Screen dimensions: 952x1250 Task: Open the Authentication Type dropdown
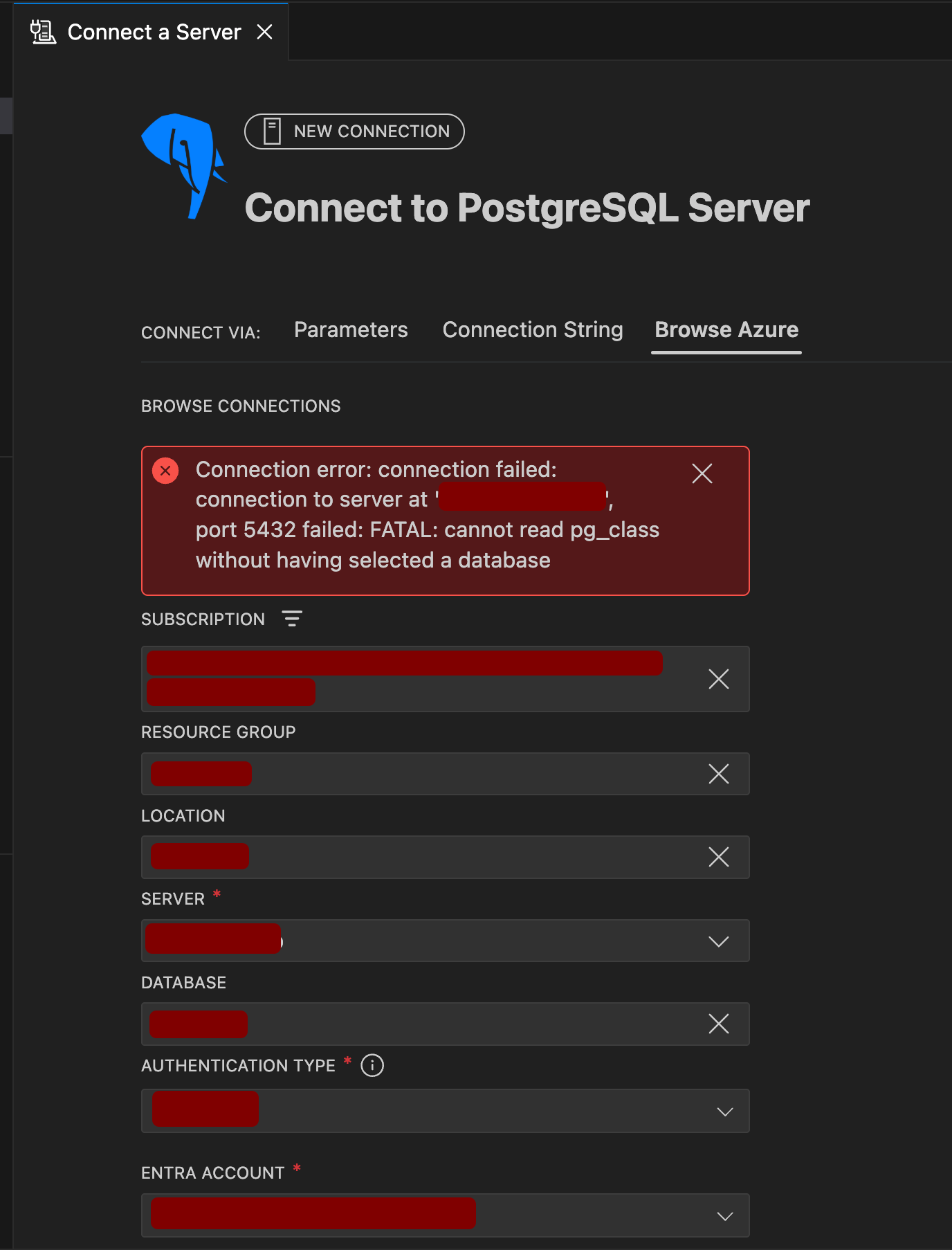(x=724, y=1112)
